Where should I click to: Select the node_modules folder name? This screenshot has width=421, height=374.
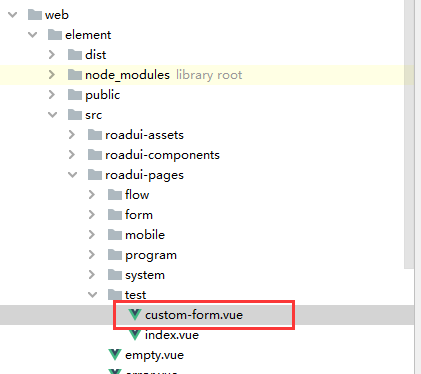(127, 75)
